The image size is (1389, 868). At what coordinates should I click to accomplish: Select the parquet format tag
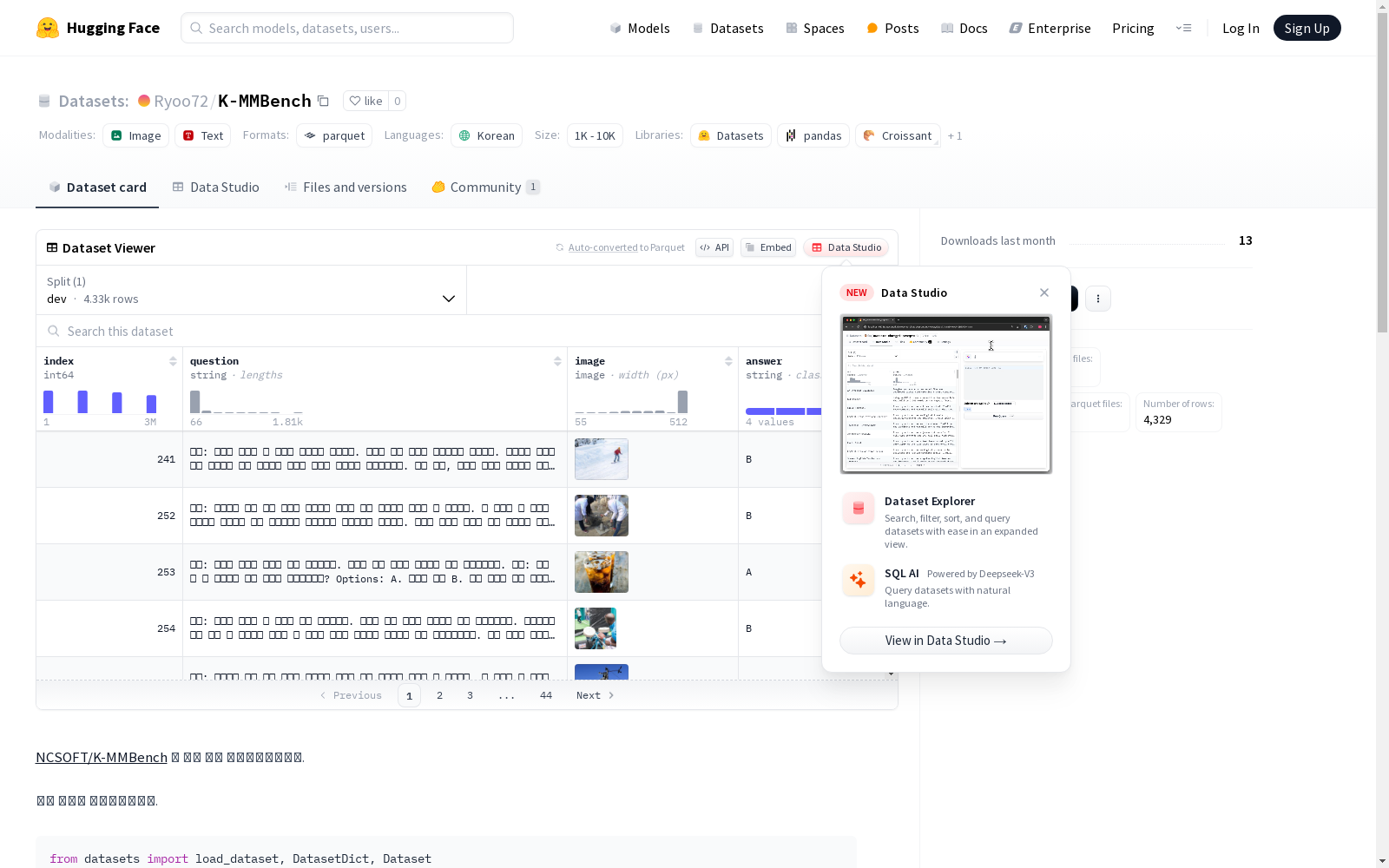coord(334,135)
